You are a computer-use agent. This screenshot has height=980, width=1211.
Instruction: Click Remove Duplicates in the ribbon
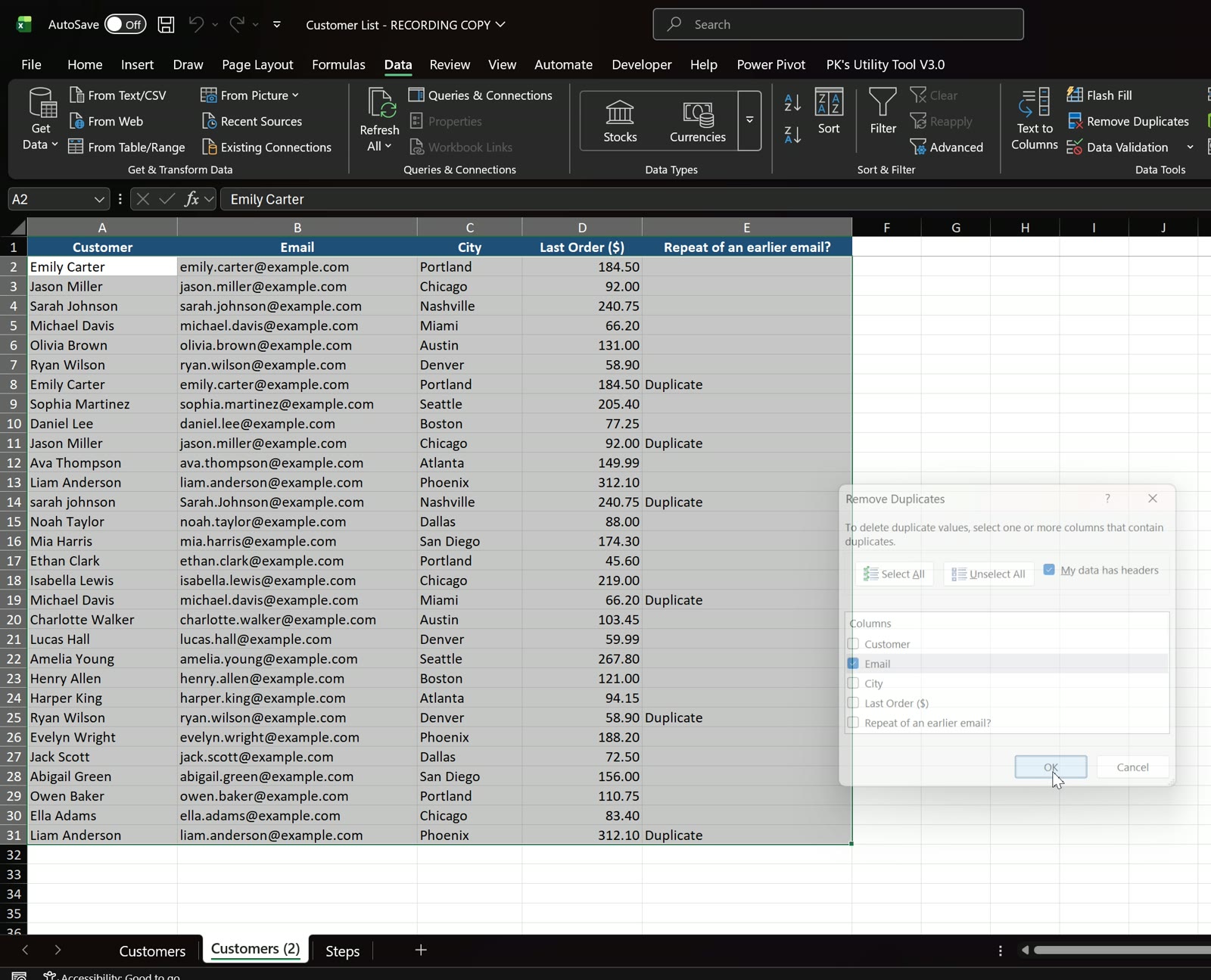(x=1129, y=121)
